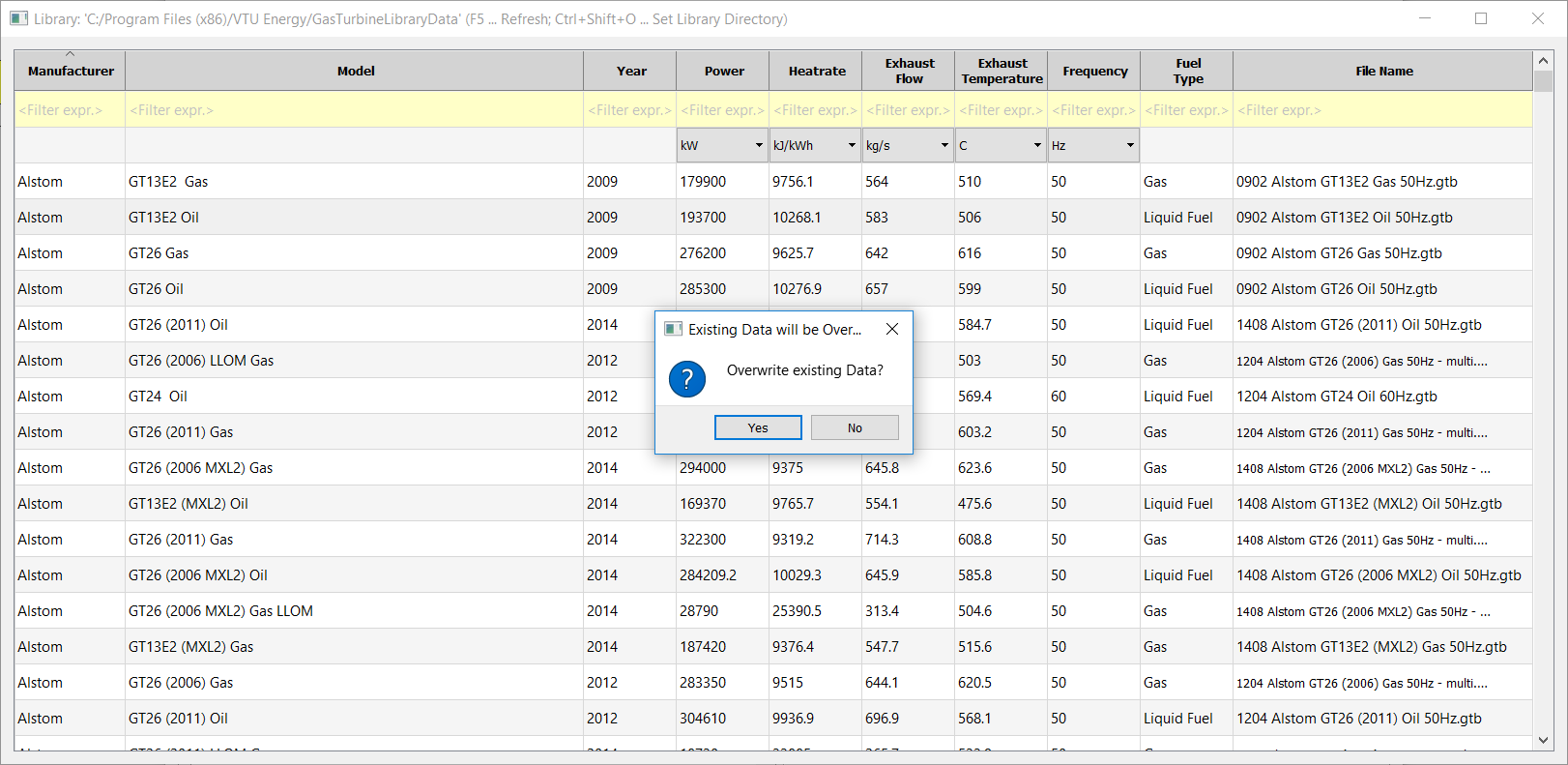Click the heatrate value 25390.5

tap(797, 611)
